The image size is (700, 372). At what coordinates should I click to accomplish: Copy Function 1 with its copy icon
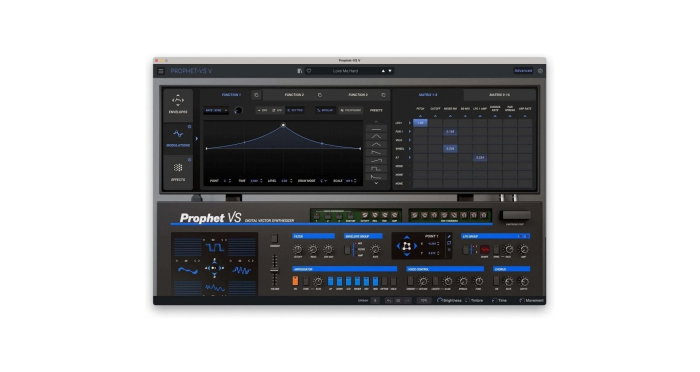coord(256,95)
